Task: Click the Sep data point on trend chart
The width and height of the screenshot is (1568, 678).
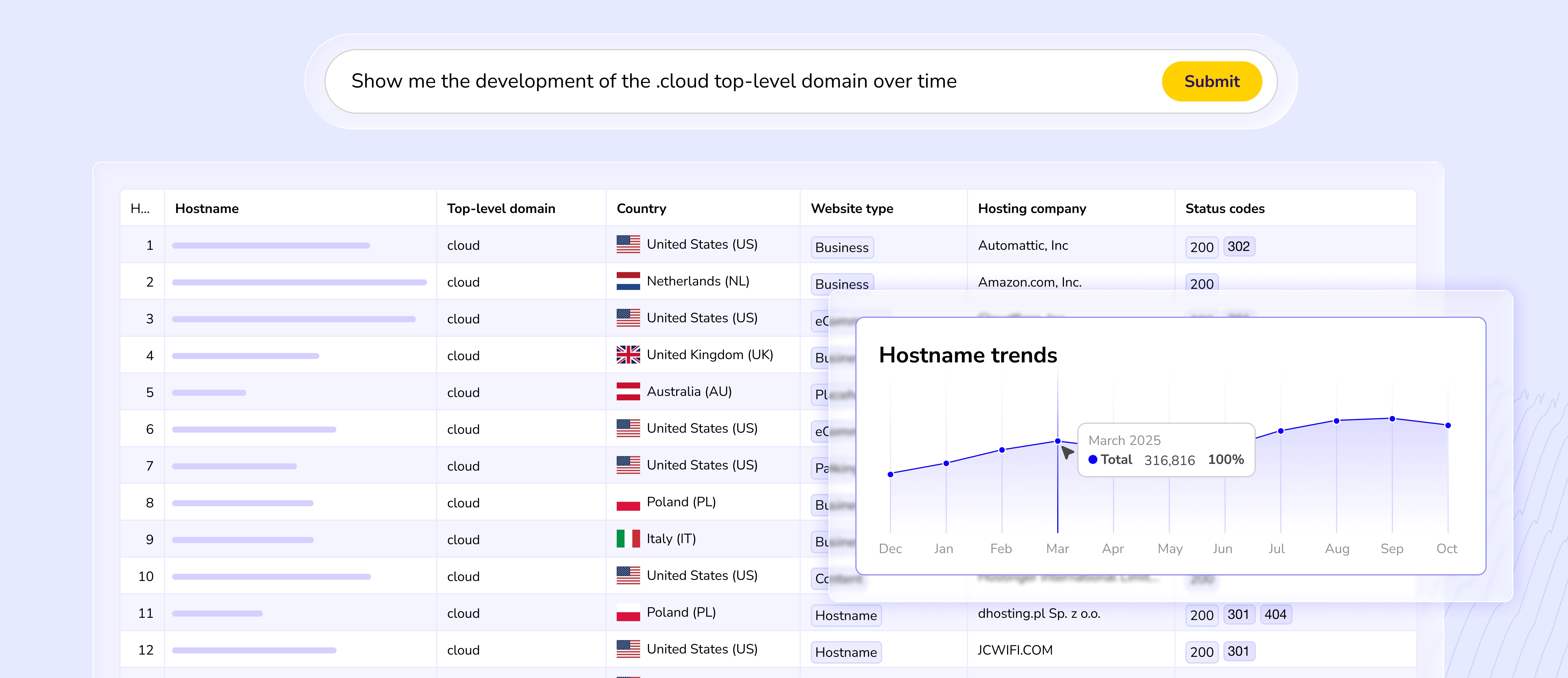Action: pyautogui.click(x=1392, y=419)
